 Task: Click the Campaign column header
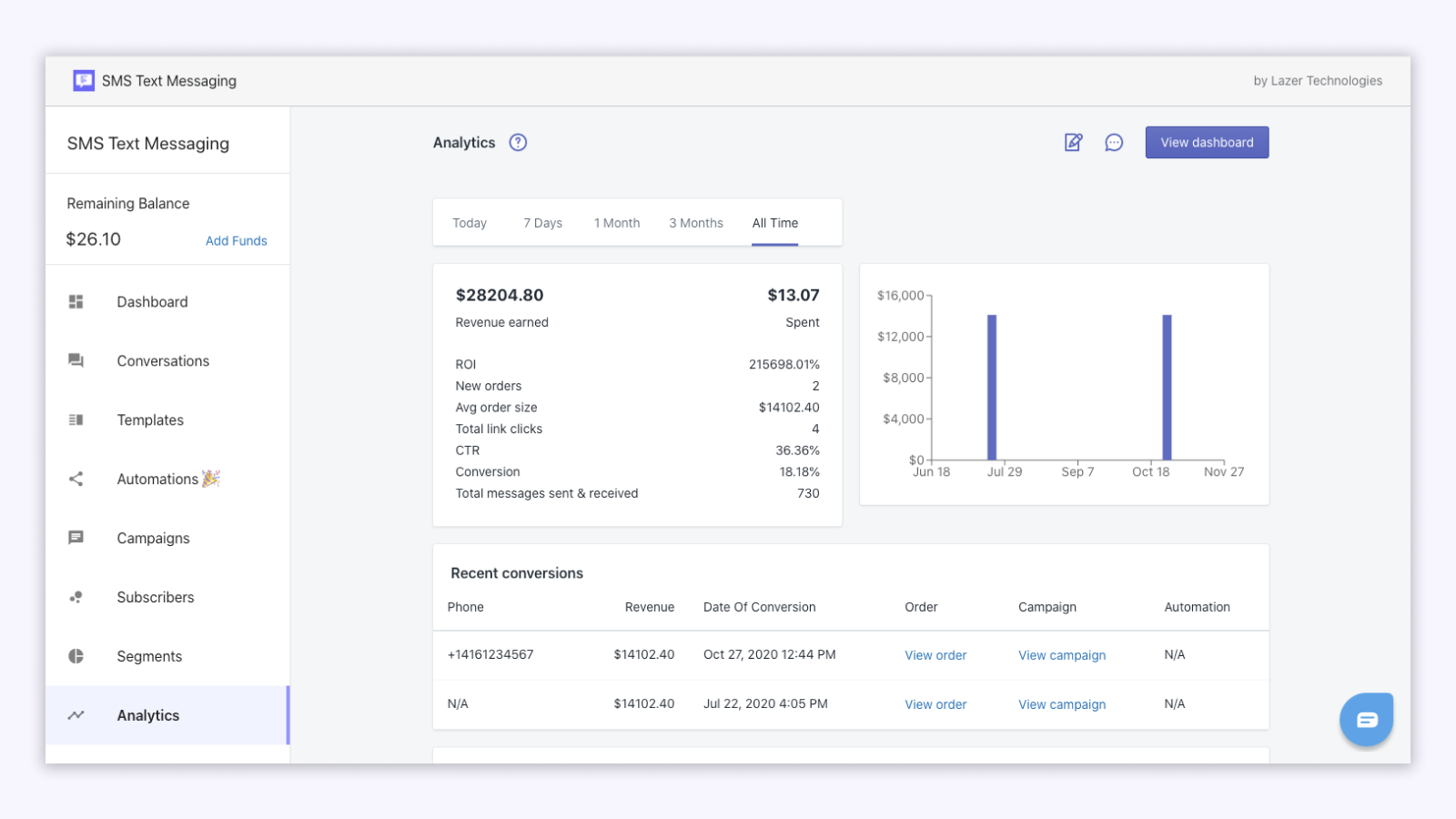tap(1047, 607)
